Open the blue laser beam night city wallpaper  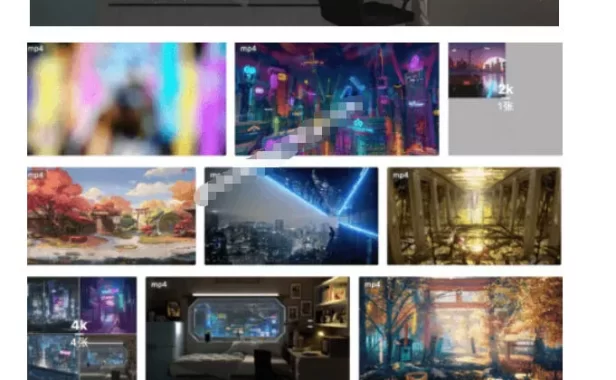coord(291,216)
